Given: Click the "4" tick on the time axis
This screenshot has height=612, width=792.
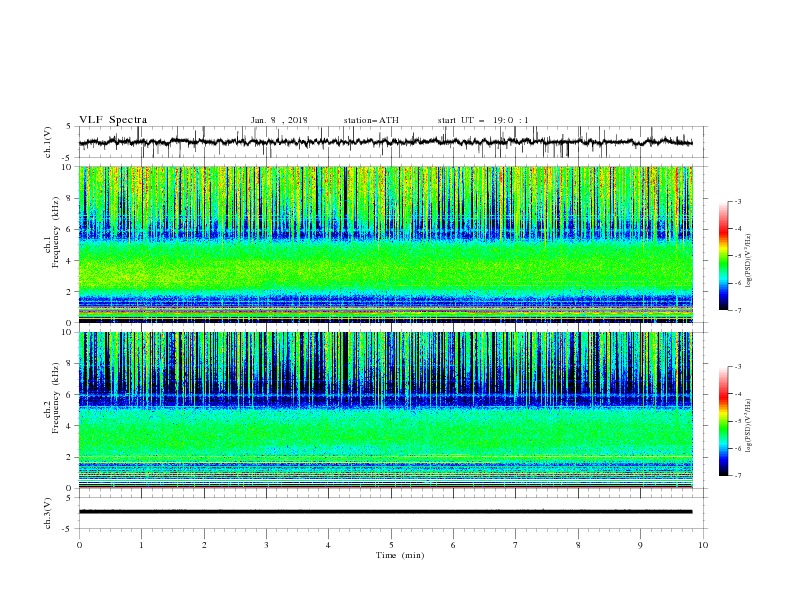Looking at the screenshot, I should pos(328,545).
